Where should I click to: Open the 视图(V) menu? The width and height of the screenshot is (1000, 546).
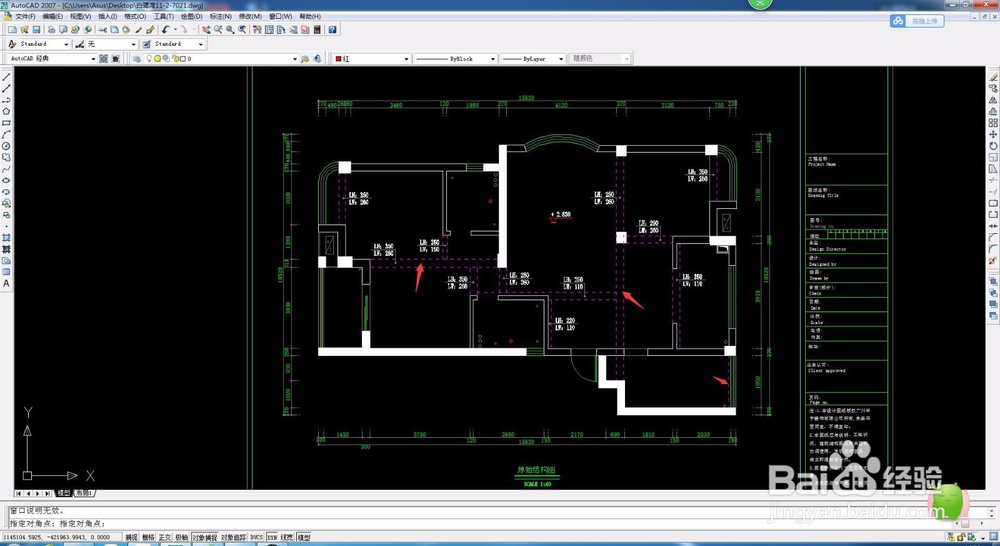(x=80, y=16)
